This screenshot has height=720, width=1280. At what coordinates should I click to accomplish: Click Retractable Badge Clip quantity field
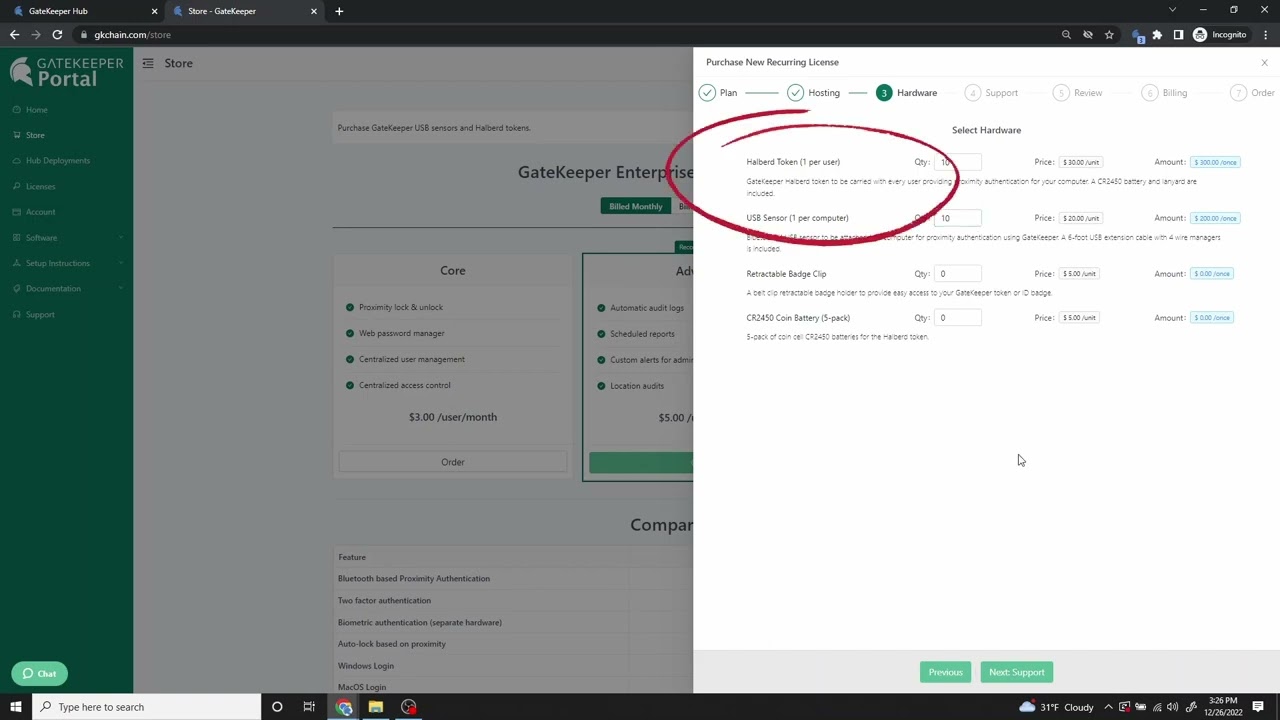pos(957,274)
